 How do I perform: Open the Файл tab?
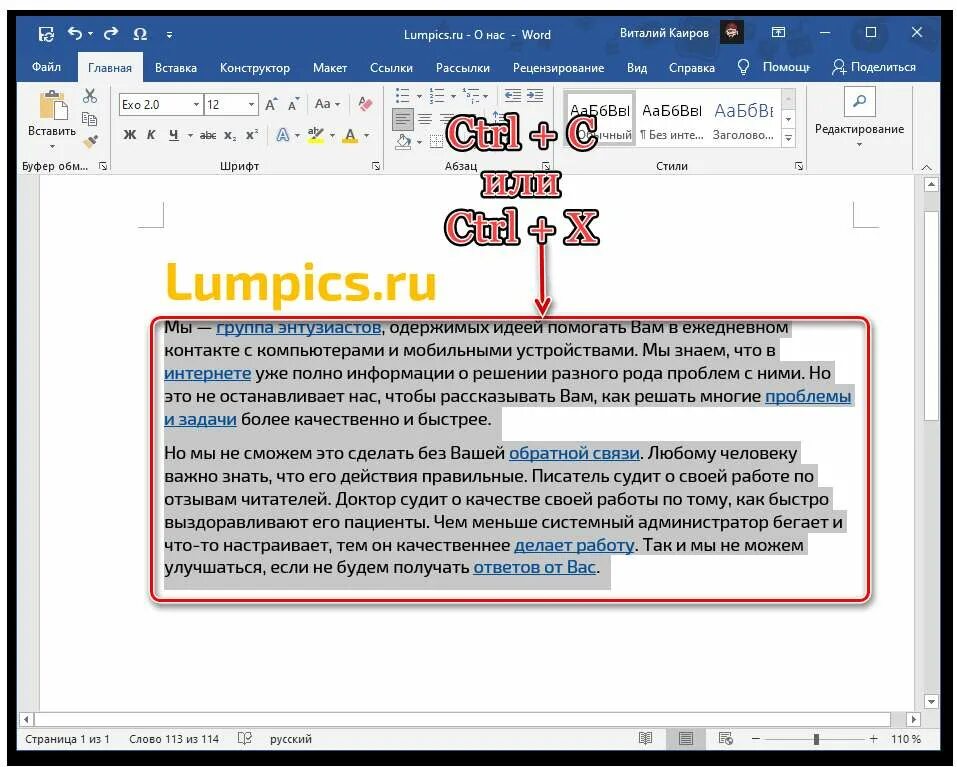(46, 67)
